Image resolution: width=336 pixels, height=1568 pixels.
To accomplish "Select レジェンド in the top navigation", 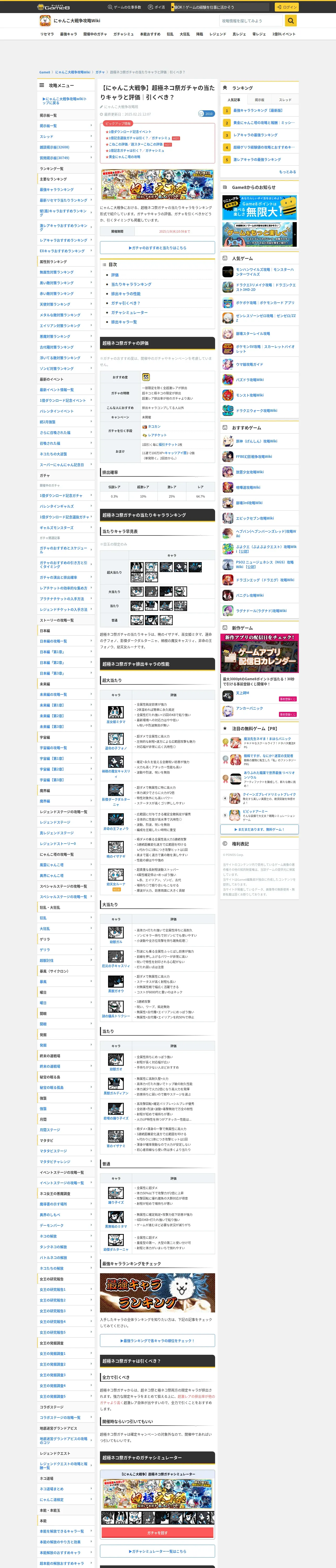I will click(218, 34).
